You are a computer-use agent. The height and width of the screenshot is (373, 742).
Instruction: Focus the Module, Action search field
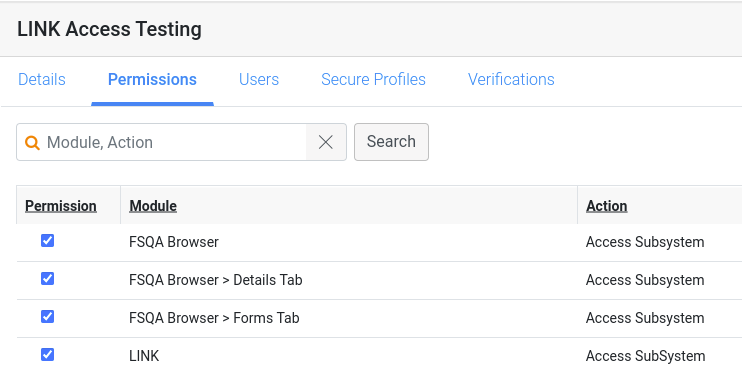click(x=175, y=142)
